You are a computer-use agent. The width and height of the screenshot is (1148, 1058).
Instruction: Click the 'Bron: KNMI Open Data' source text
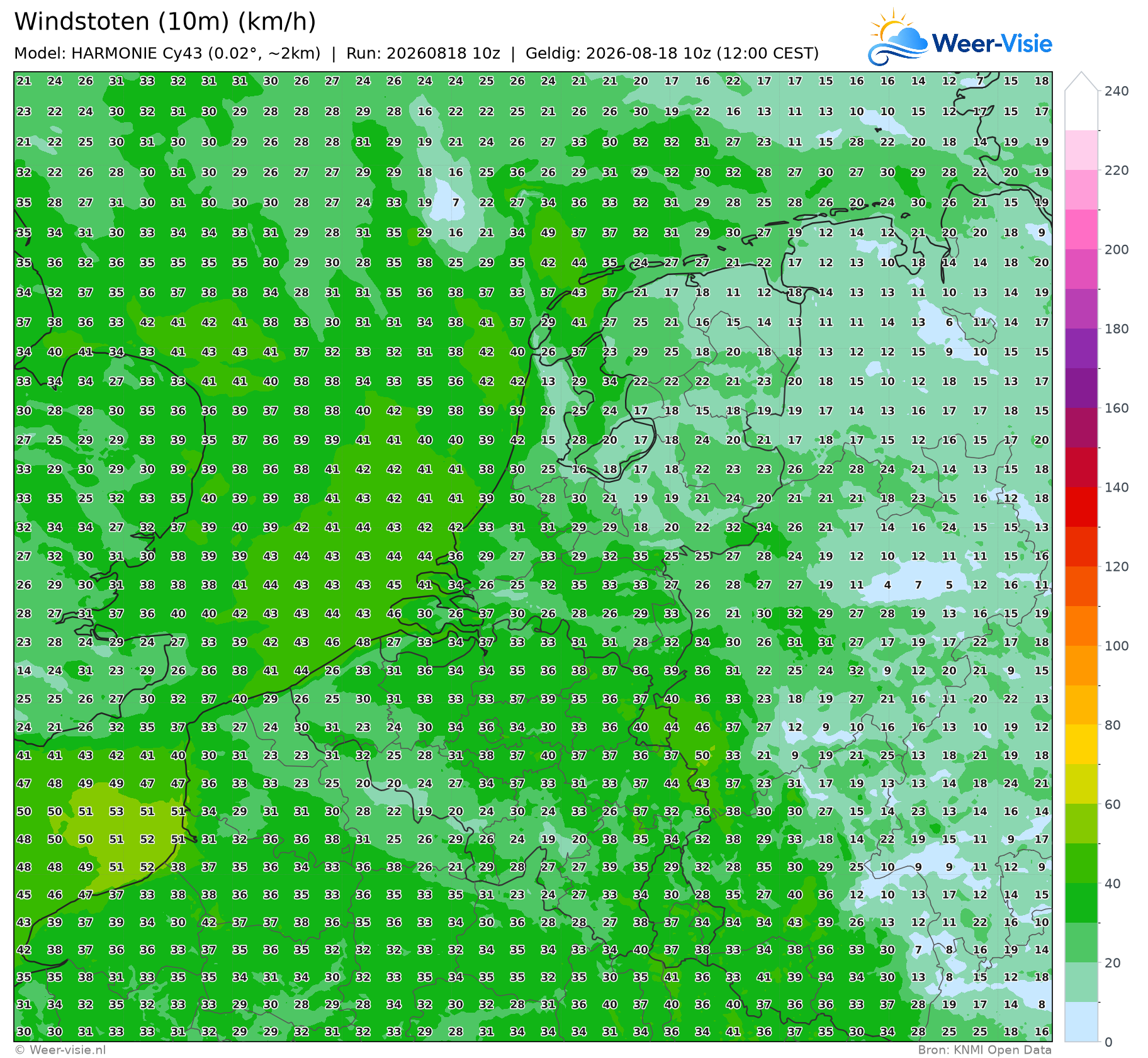point(984,1050)
